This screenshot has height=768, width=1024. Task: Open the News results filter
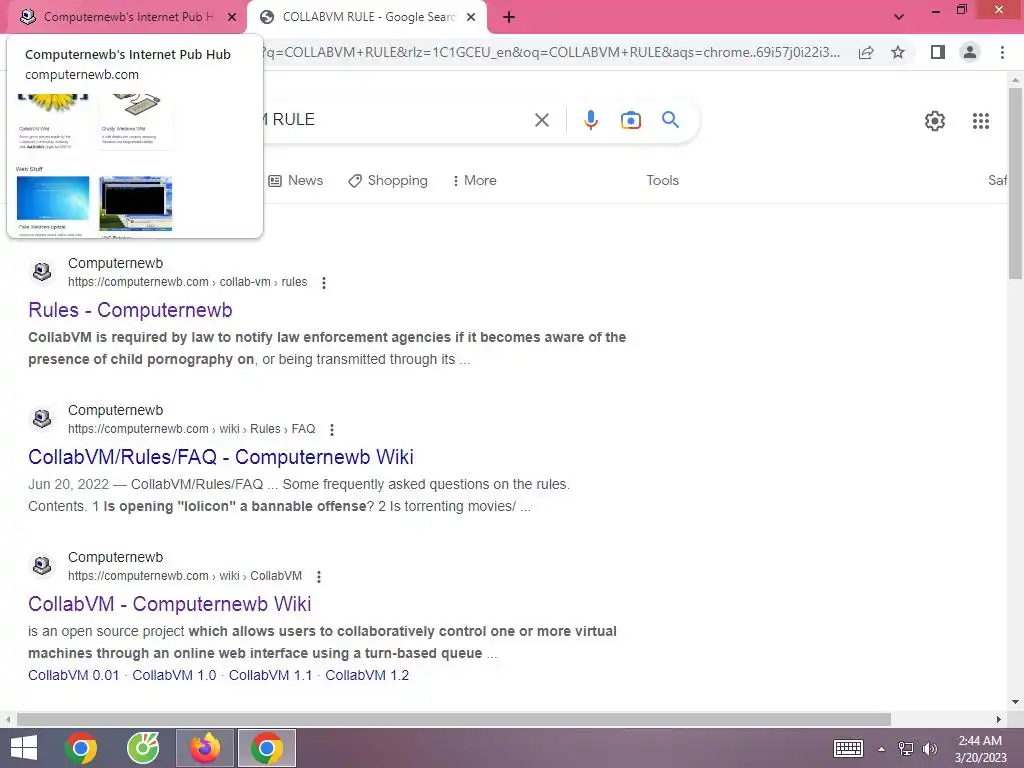tap(296, 180)
